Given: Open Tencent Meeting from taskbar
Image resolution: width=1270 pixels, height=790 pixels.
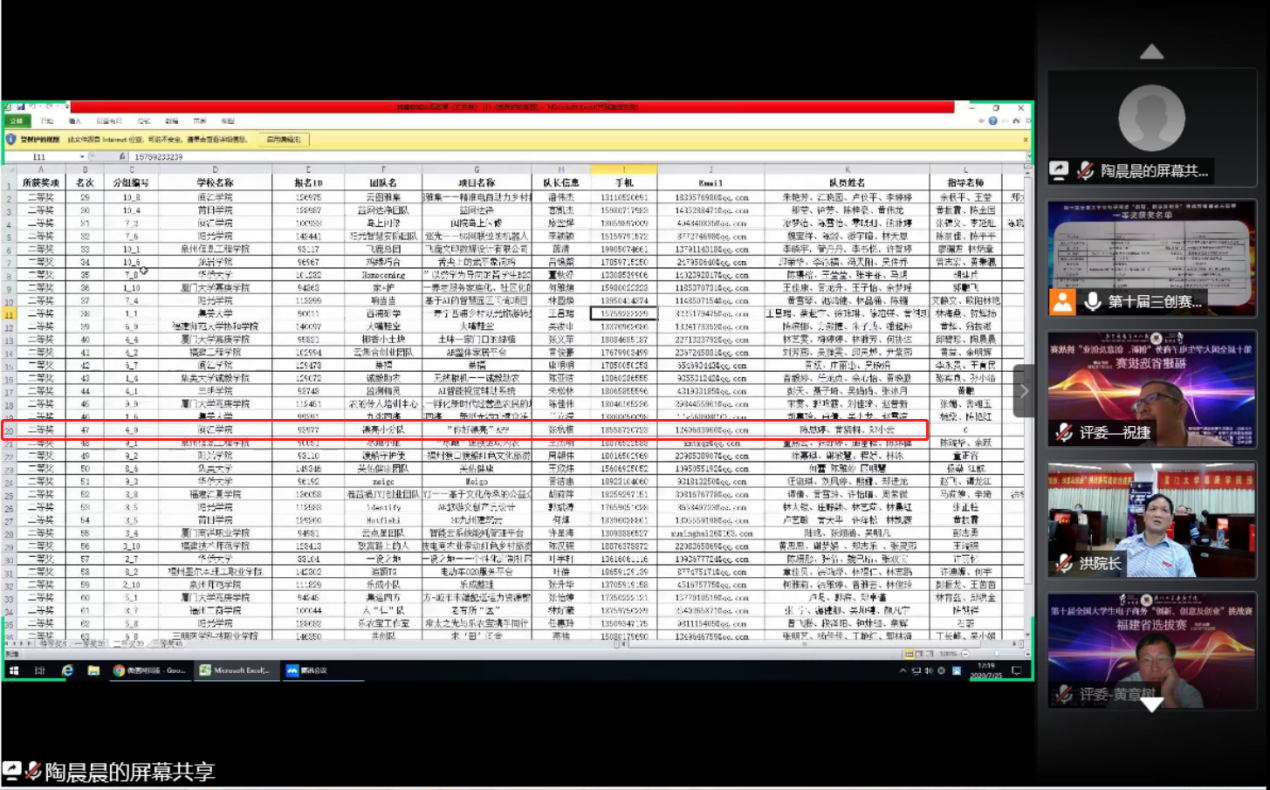Looking at the screenshot, I should [308, 670].
